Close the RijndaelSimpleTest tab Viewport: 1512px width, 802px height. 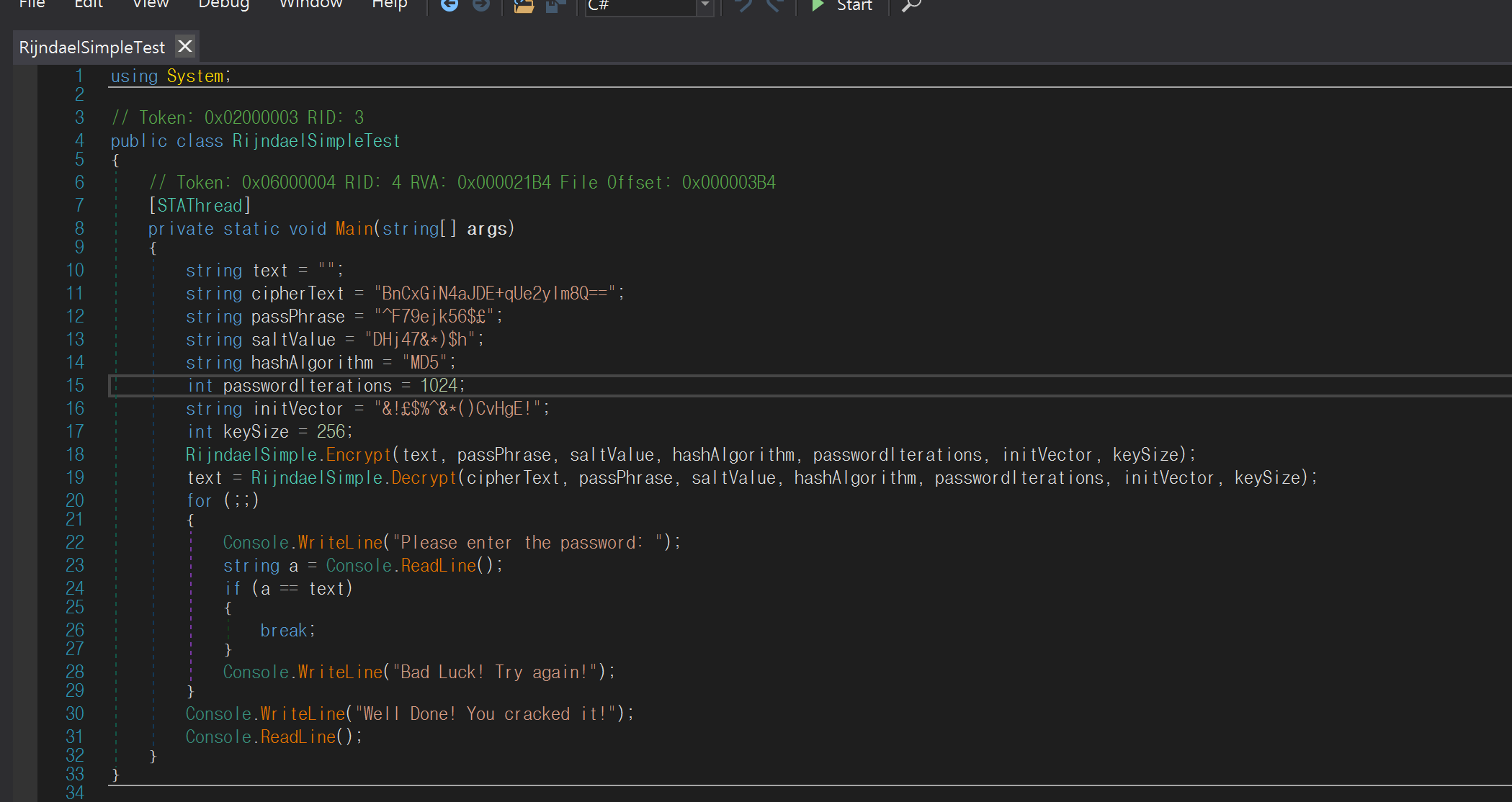point(185,47)
